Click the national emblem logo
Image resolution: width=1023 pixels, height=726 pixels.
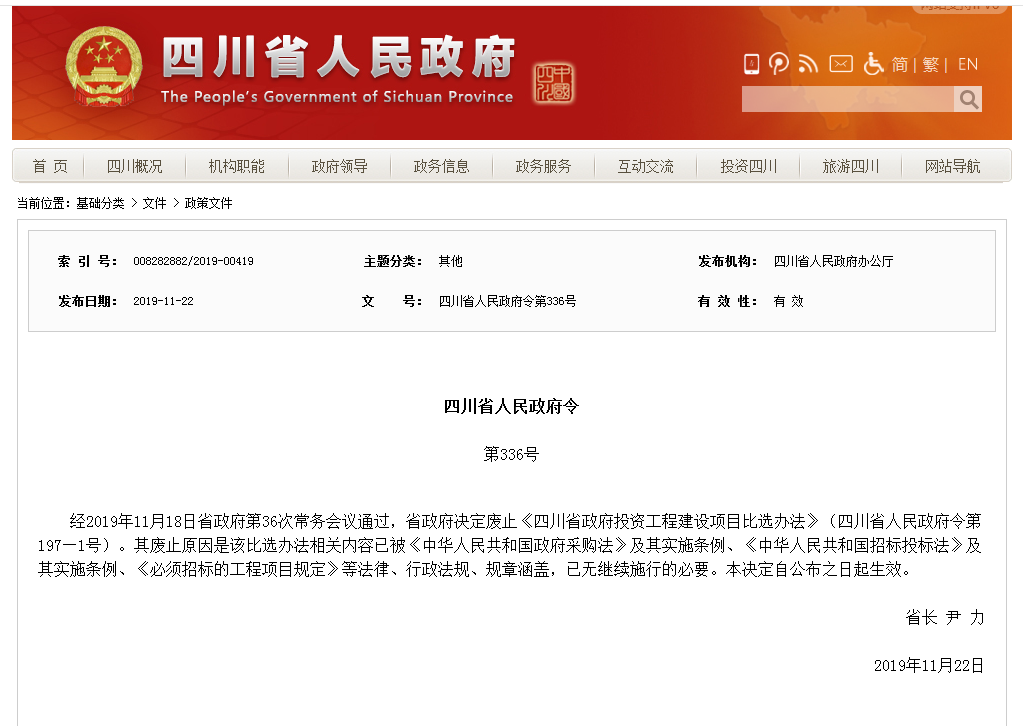point(103,64)
